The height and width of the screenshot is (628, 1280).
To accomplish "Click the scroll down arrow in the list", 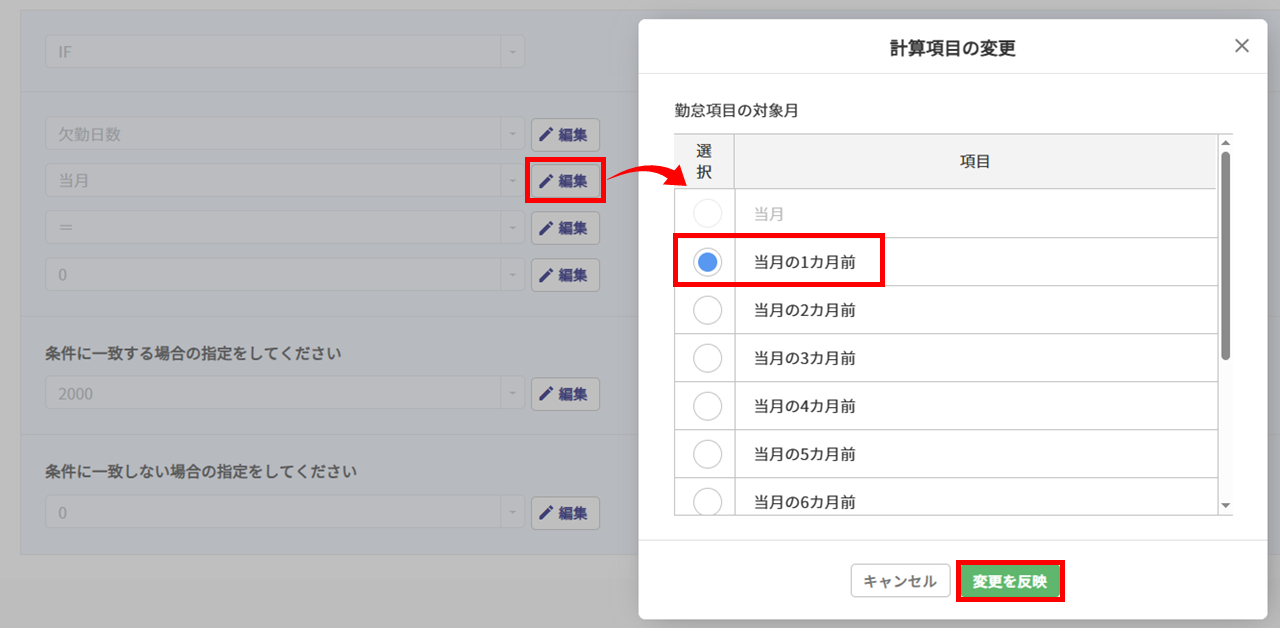I will point(1225,507).
